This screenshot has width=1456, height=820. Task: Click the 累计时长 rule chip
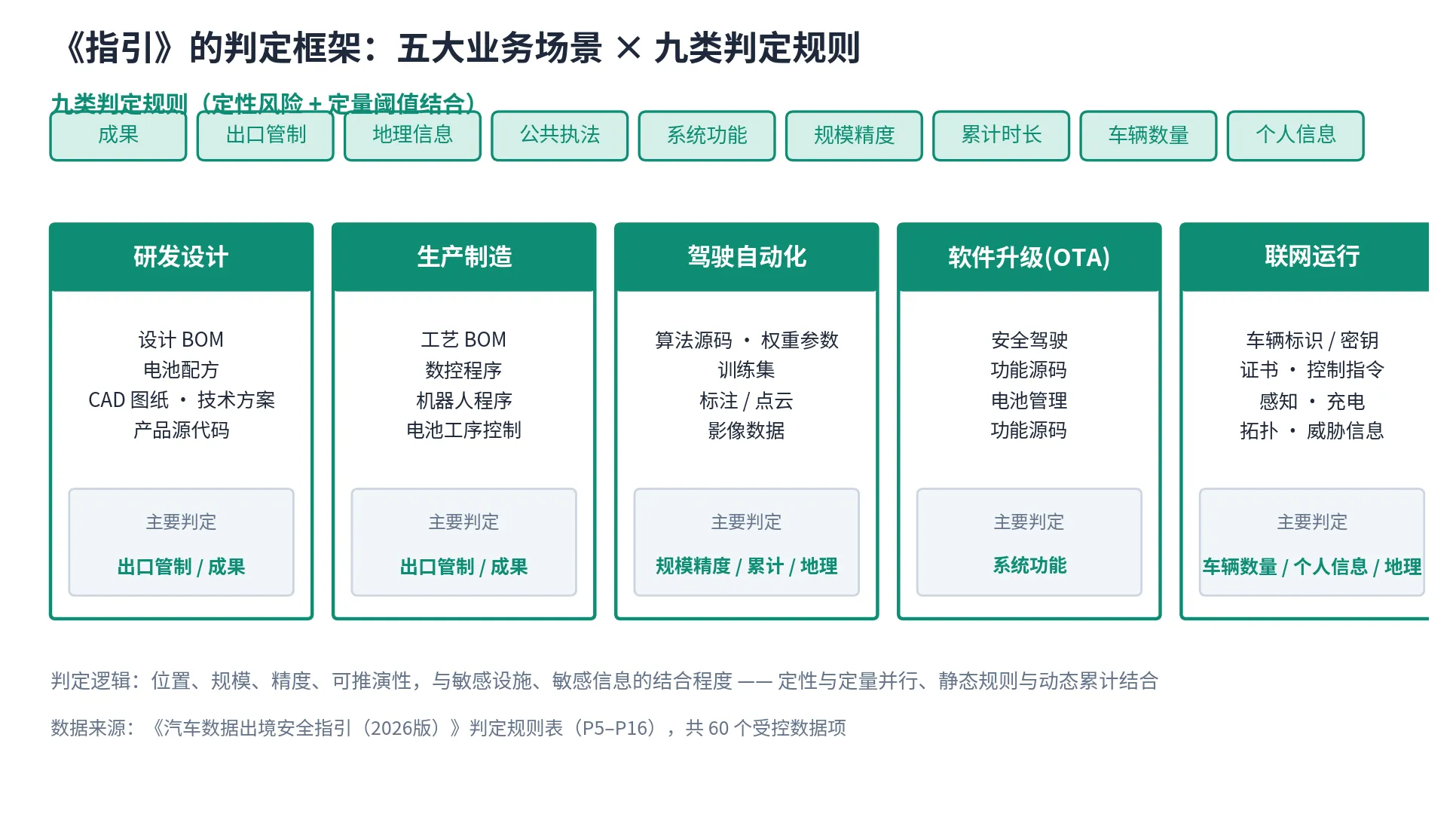tap(1002, 136)
